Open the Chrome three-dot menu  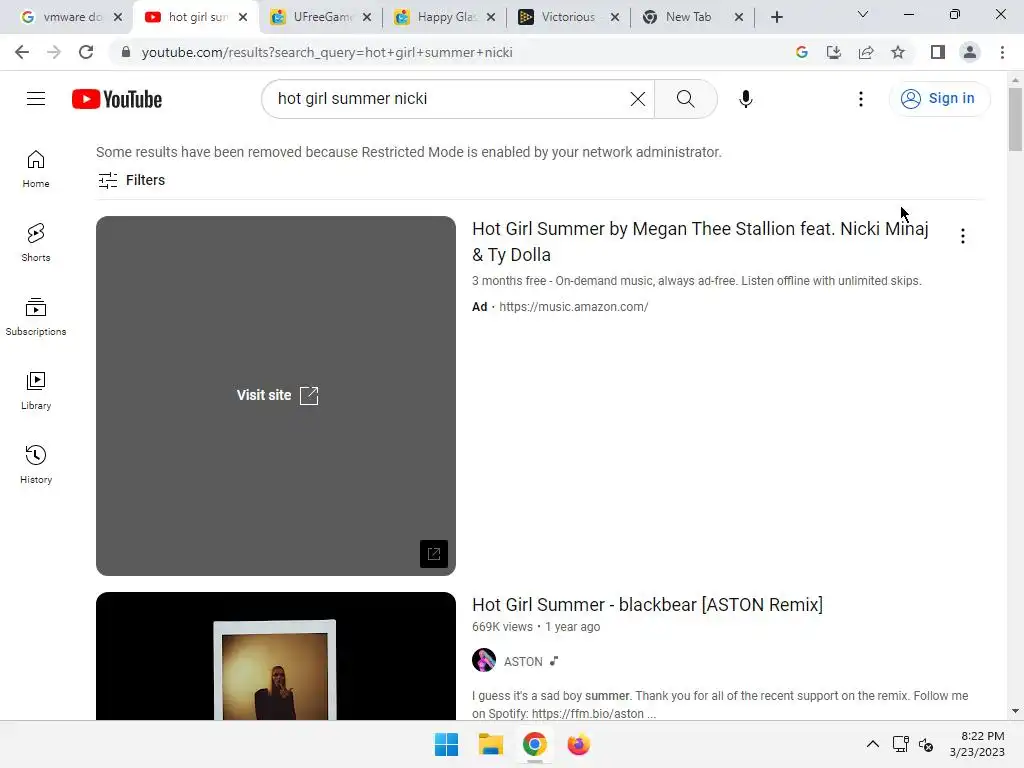1002,52
